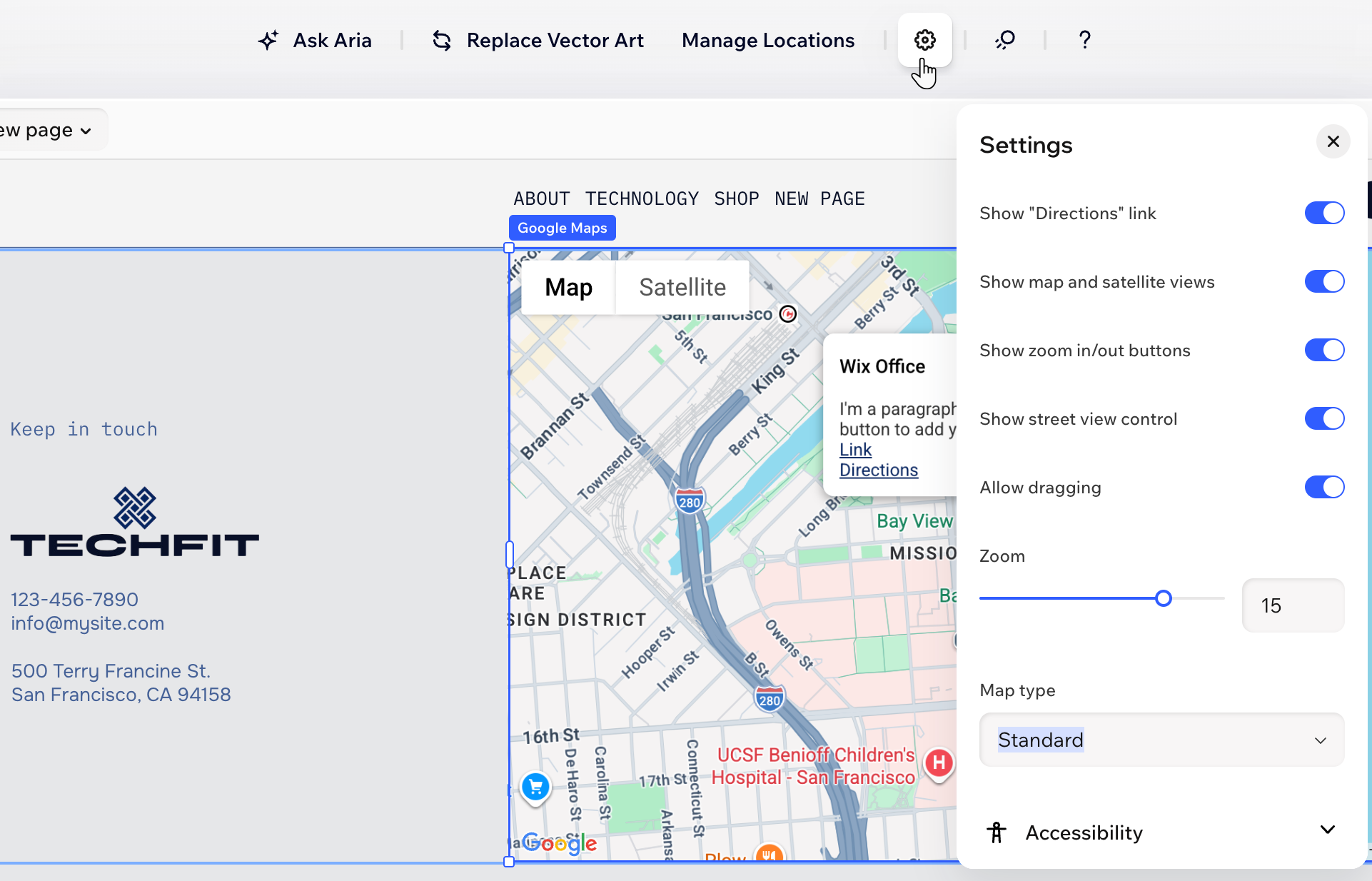Open help via the question mark icon

coord(1084,41)
